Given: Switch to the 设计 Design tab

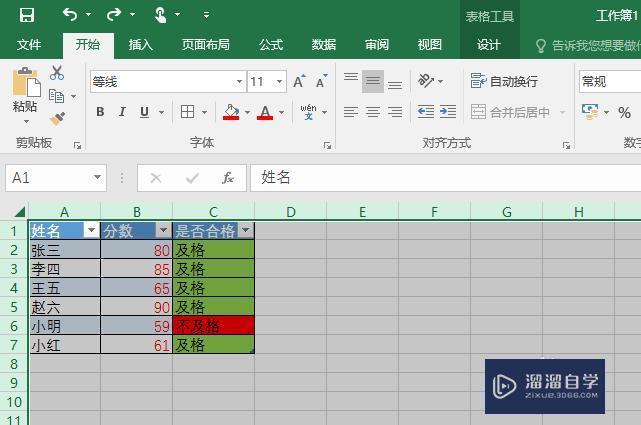Looking at the screenshot, I should [x=489, y=45].
